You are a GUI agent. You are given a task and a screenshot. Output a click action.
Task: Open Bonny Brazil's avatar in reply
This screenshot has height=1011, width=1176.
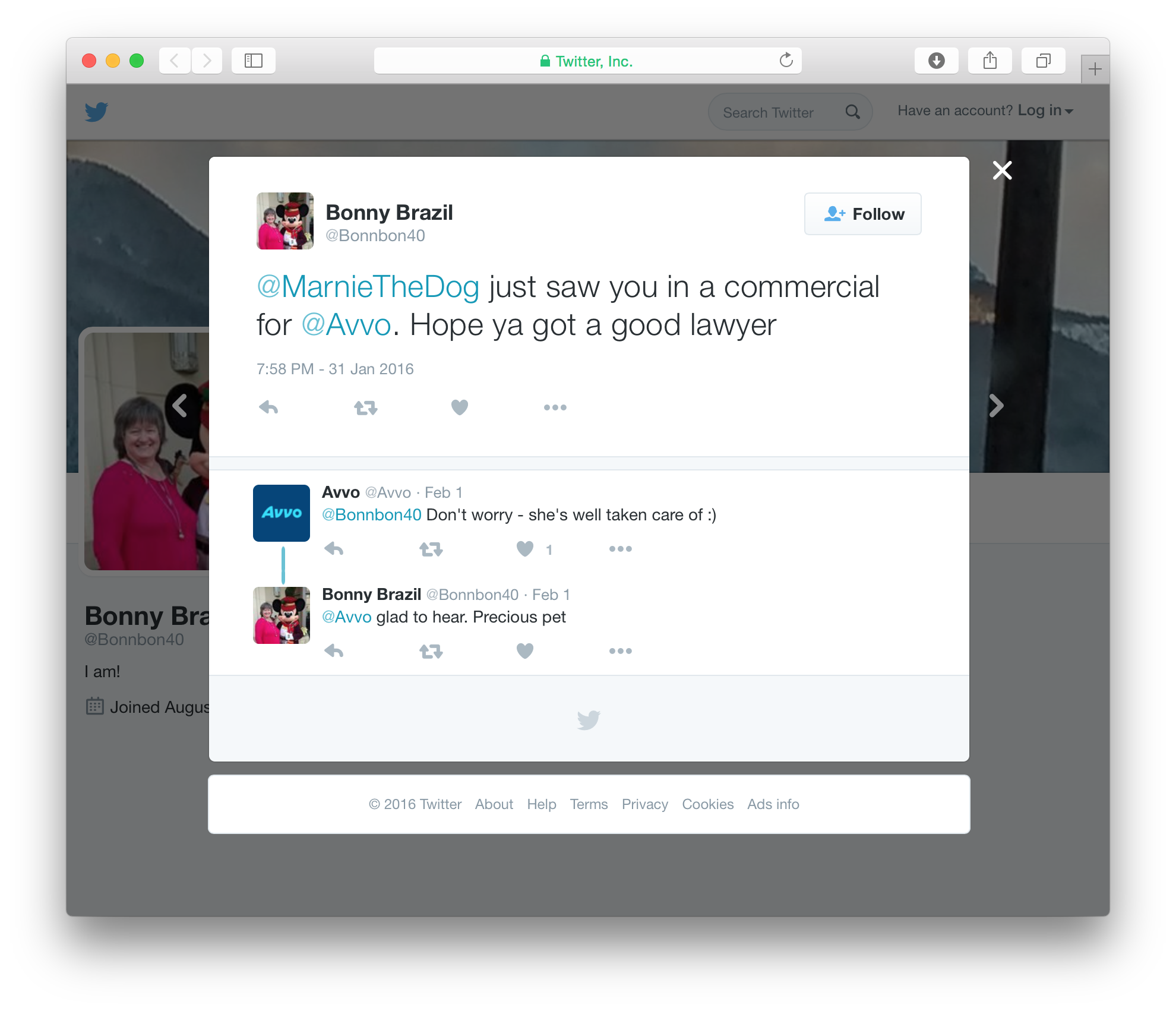282,615
